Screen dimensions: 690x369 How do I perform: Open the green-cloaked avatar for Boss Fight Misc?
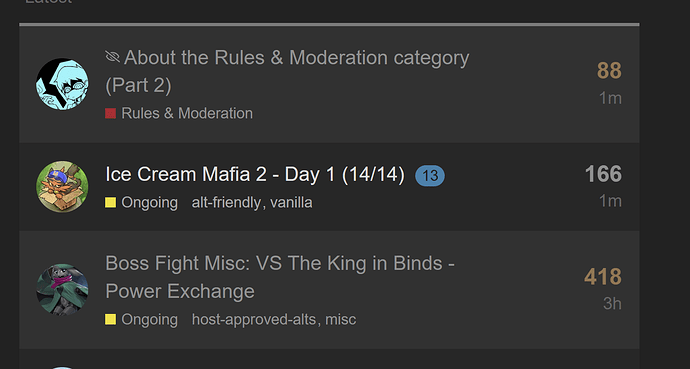(62, 289)
